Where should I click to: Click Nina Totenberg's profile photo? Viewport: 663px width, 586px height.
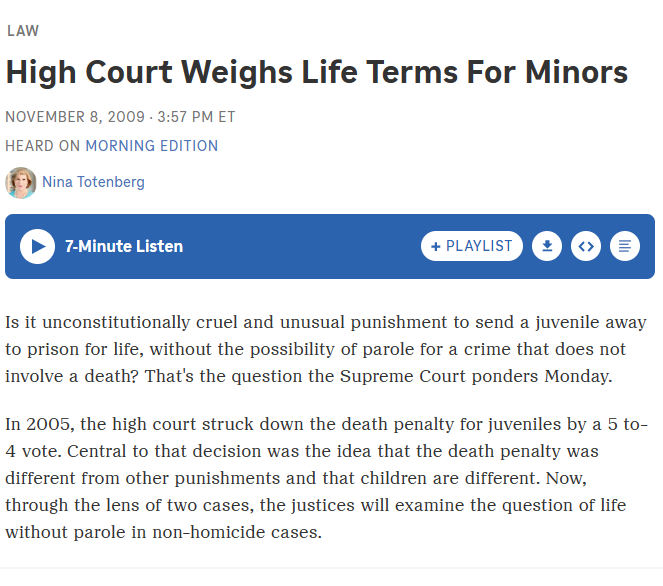[20, 182]
